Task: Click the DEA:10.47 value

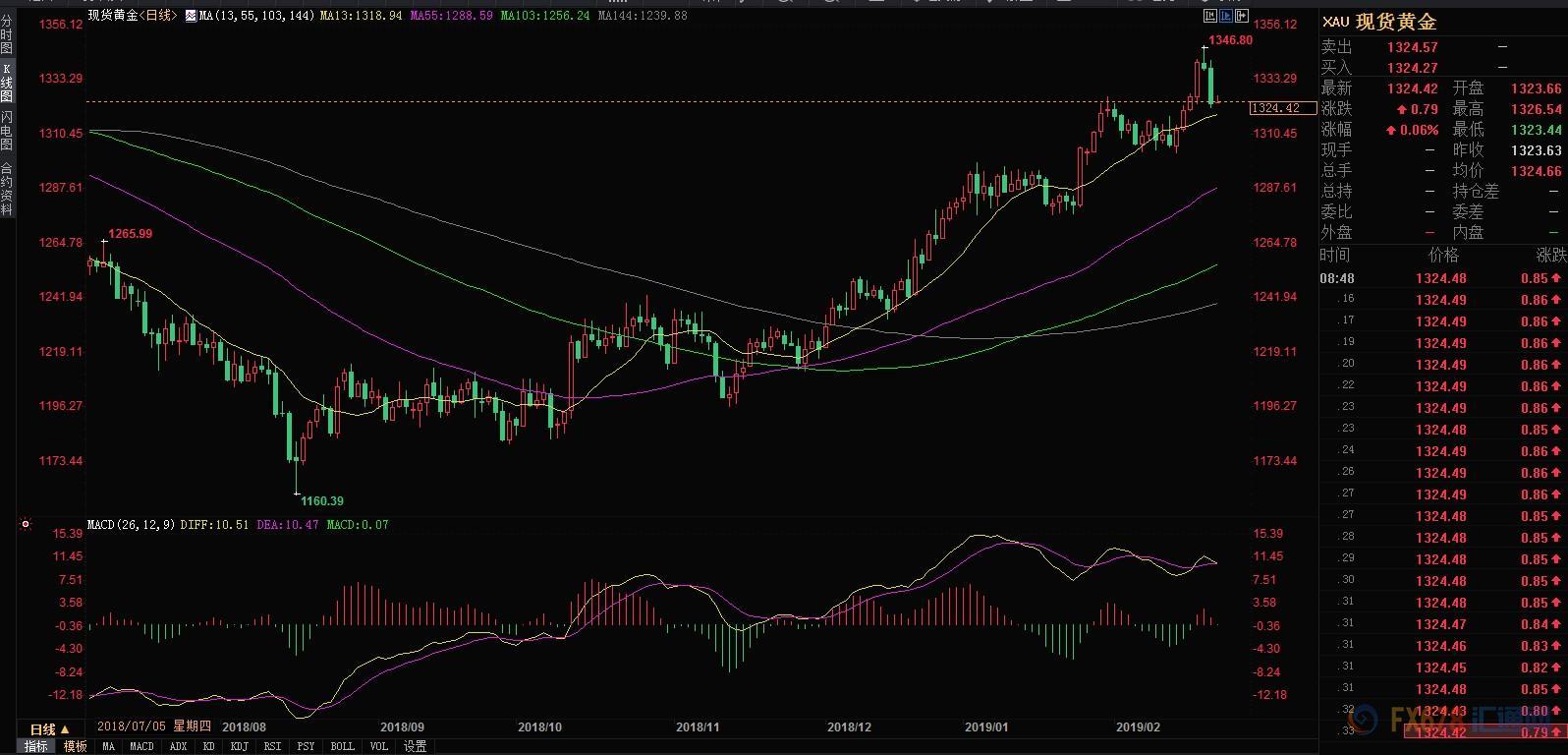Action: (288, 525)
